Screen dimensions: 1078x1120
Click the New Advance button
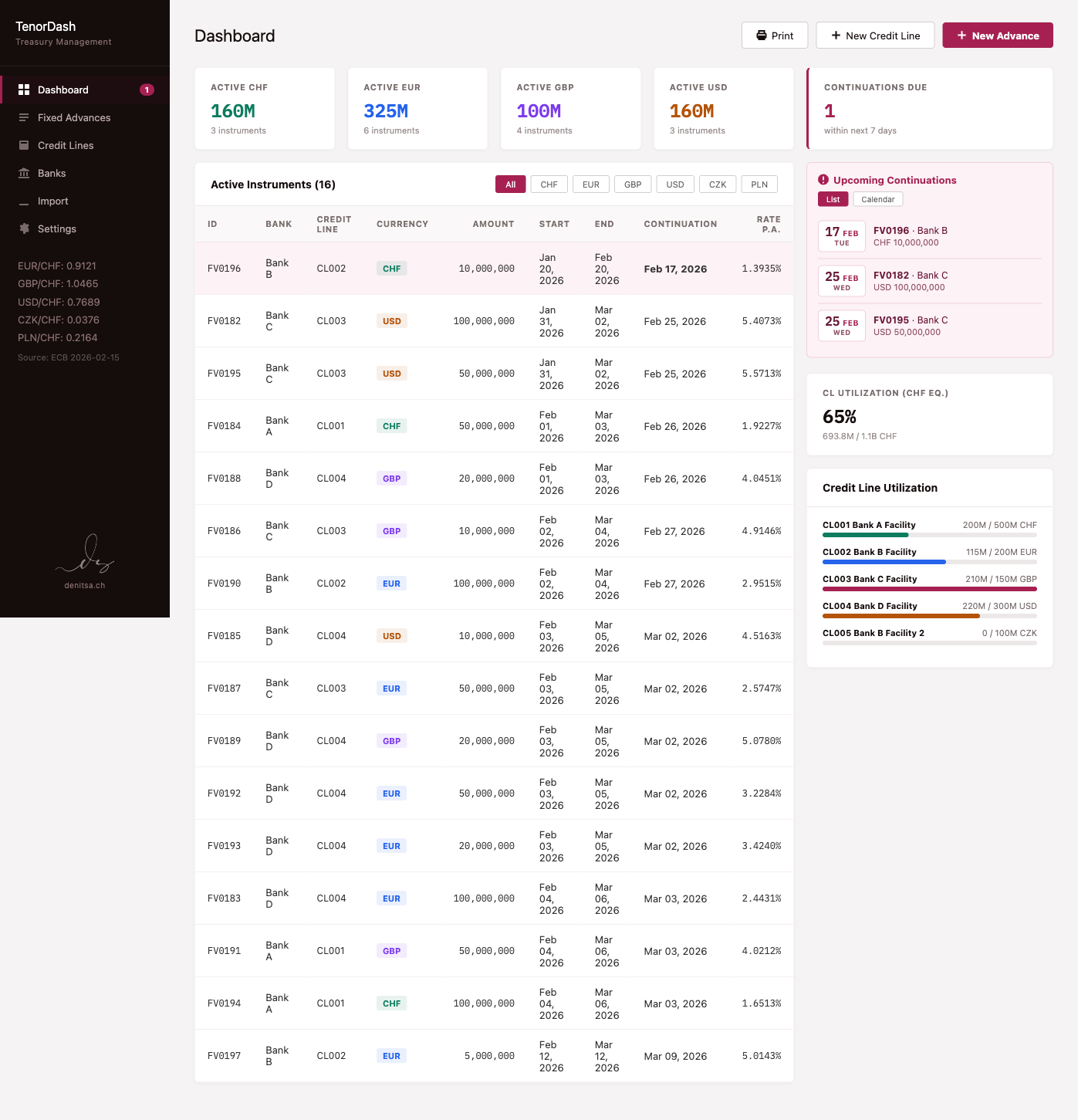(997, 35)
